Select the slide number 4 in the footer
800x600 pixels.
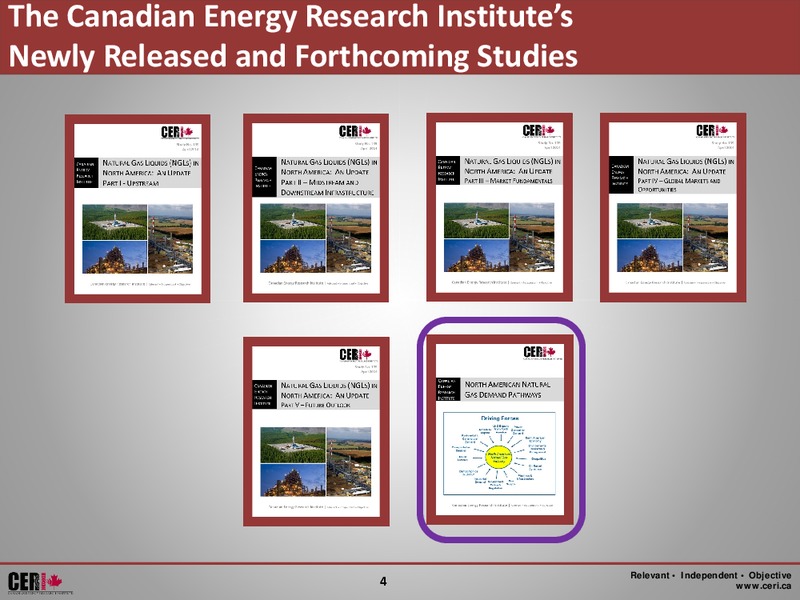pyautogui.click(x=383, y=581)
